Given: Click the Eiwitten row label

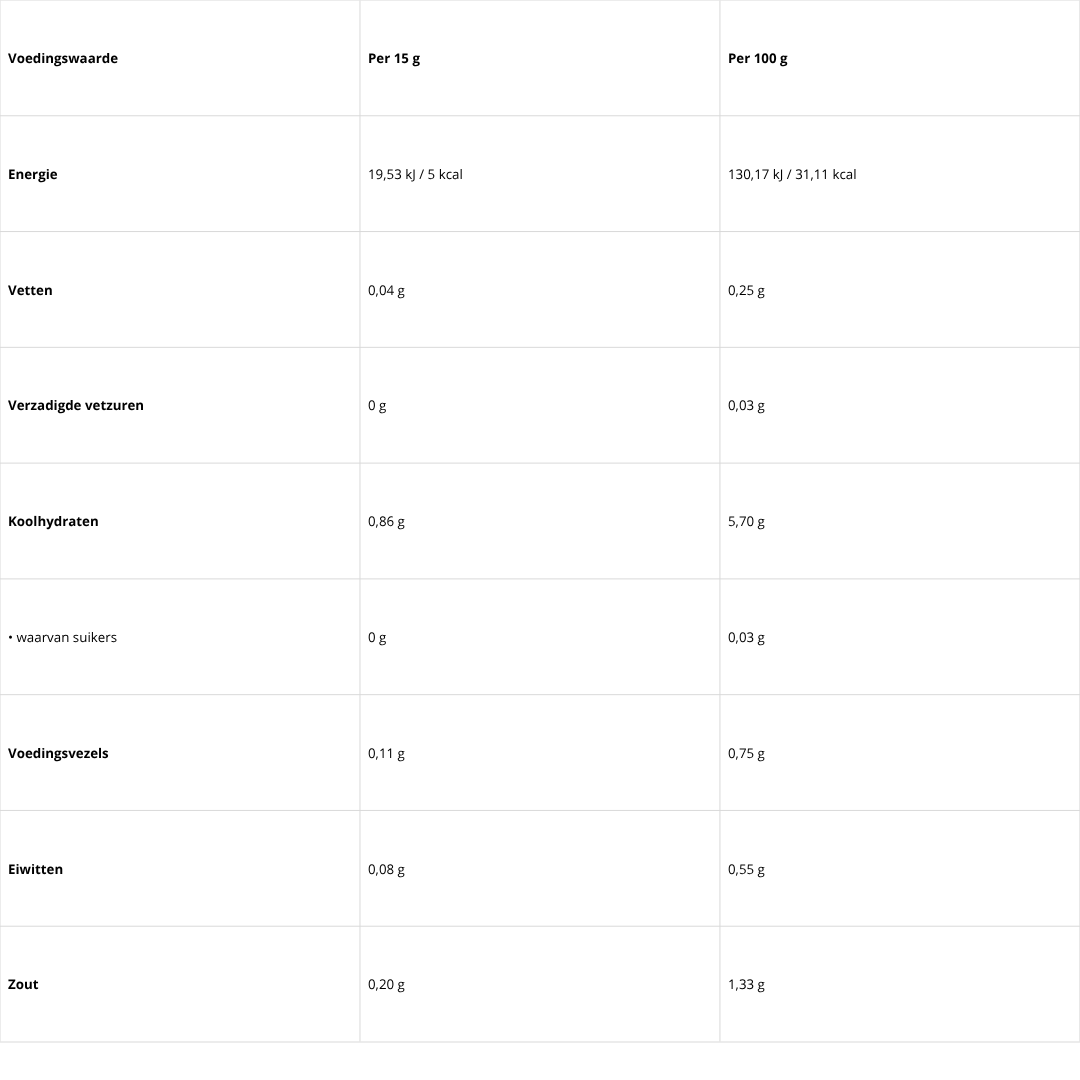Looking at the screenshot, I should pyautogui.click(x=35, y=869).
